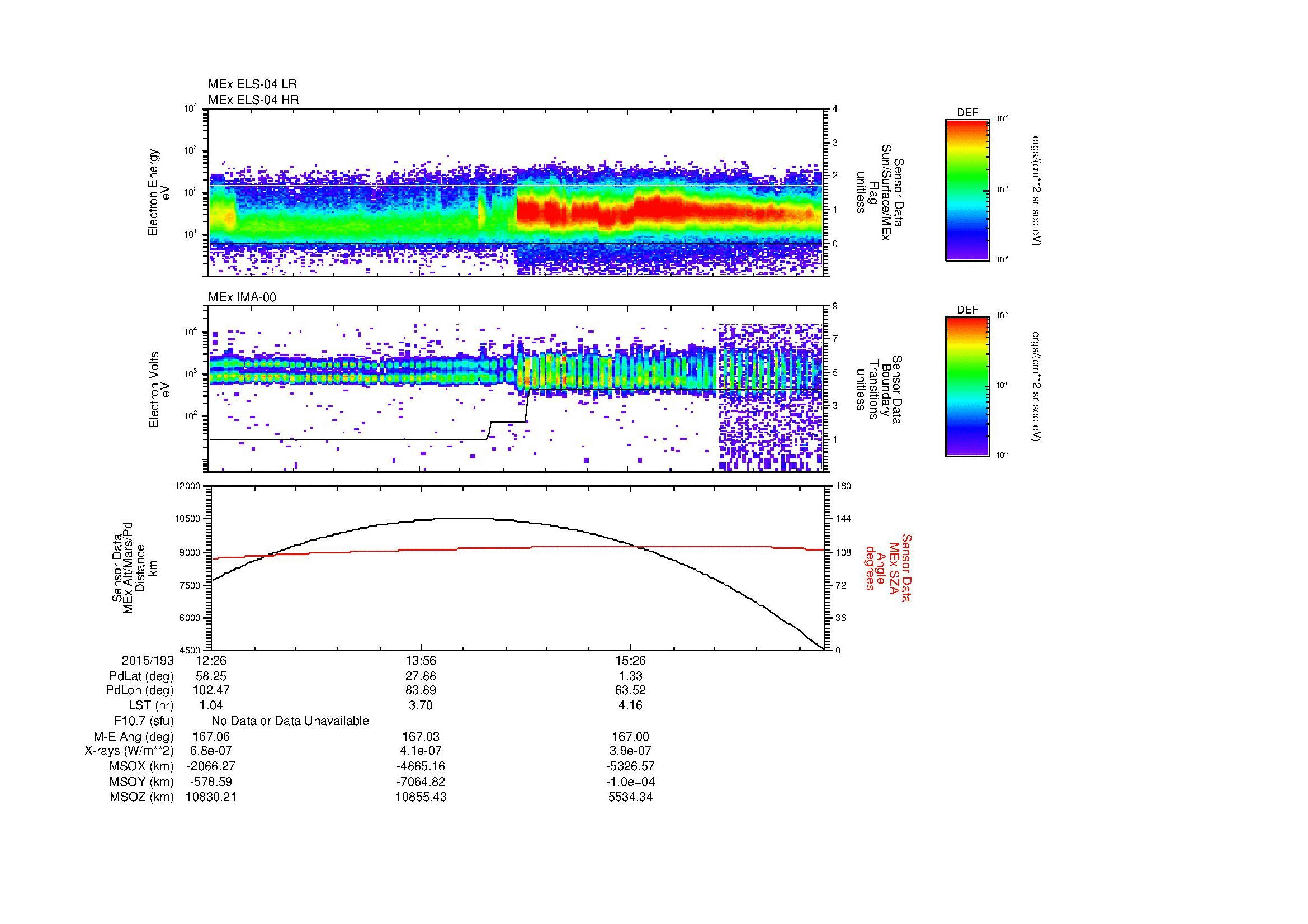Click the MSOY value '-1.0e+04'
Viewport: 1308px width, 924px height.
(x=631, y=781)
